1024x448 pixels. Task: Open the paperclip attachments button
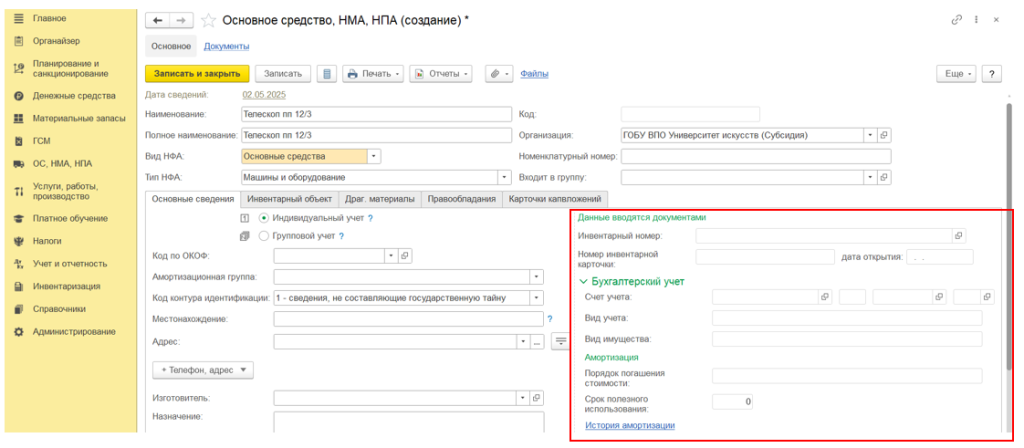(500, 74)
